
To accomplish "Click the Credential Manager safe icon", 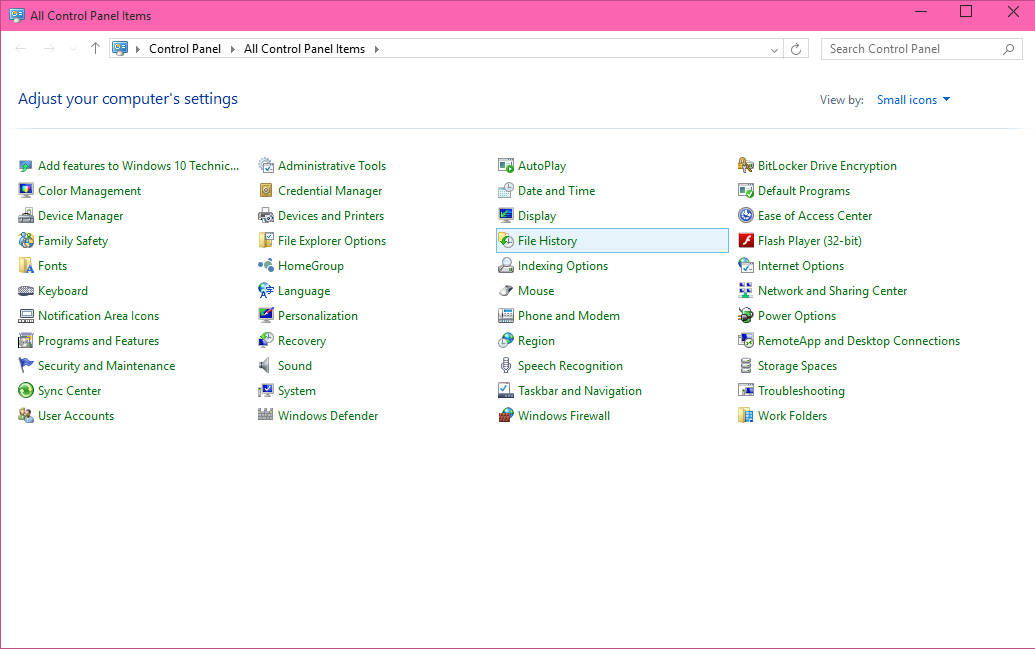I will [265, 191].
